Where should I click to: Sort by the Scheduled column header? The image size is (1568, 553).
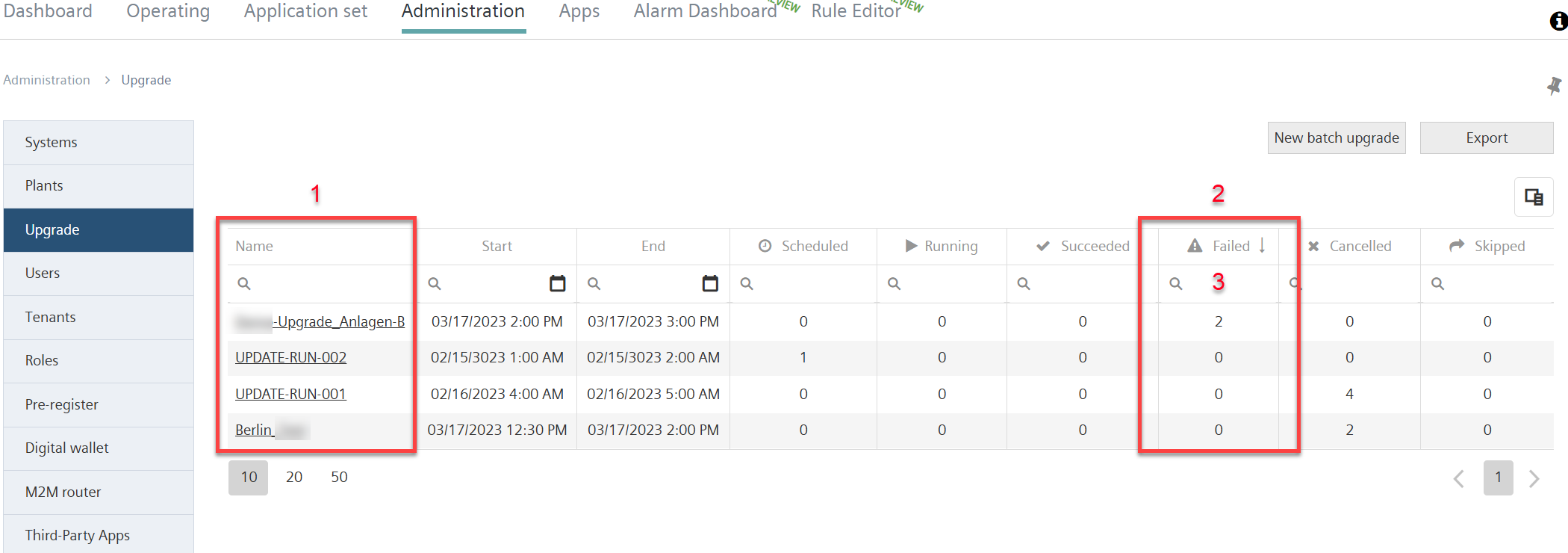tap(803, 246)
